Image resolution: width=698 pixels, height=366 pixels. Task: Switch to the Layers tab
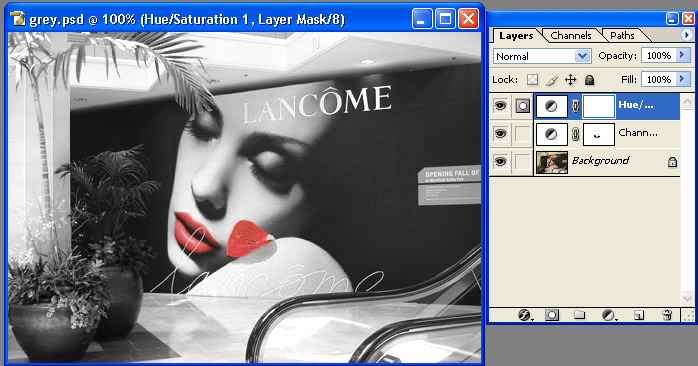coord(516,35)
